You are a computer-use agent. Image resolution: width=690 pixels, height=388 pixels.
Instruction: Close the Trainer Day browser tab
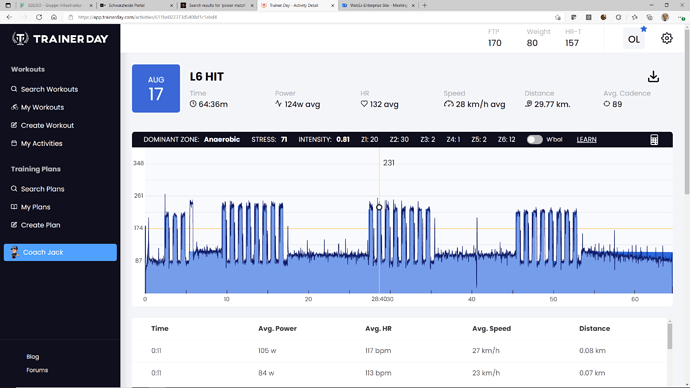point(332,5)
